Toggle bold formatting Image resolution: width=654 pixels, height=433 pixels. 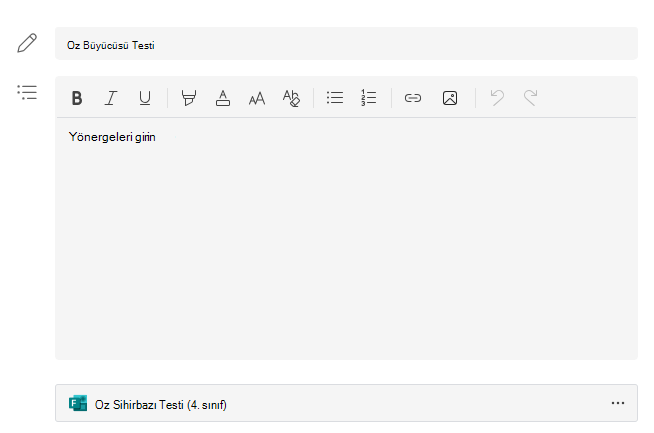click(x=77, y=98)
